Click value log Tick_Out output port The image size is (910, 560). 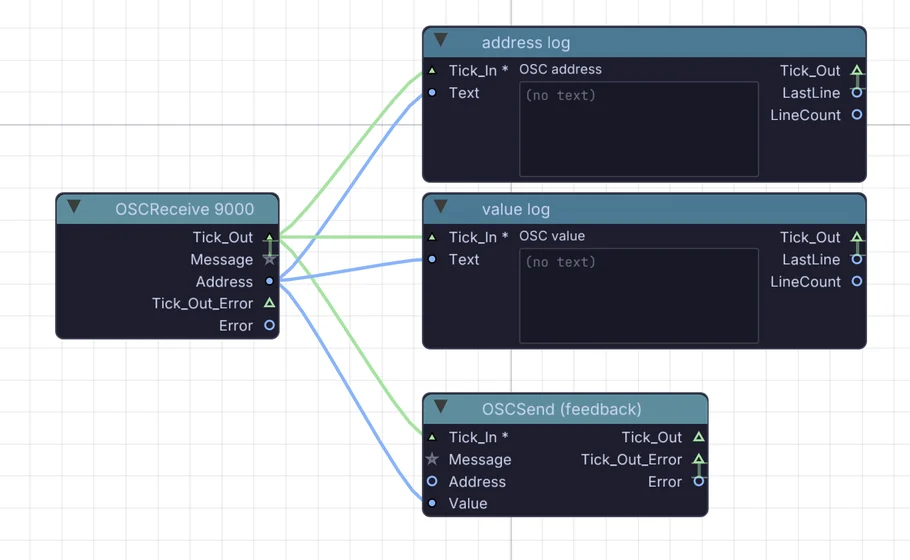(x=857, y=237)
